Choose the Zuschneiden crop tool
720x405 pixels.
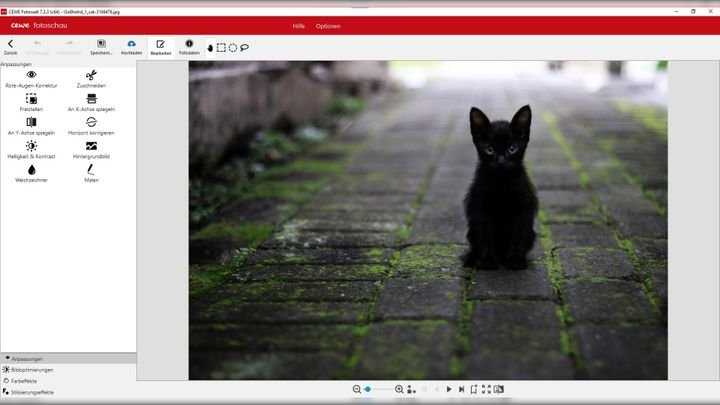pos(91,79)
